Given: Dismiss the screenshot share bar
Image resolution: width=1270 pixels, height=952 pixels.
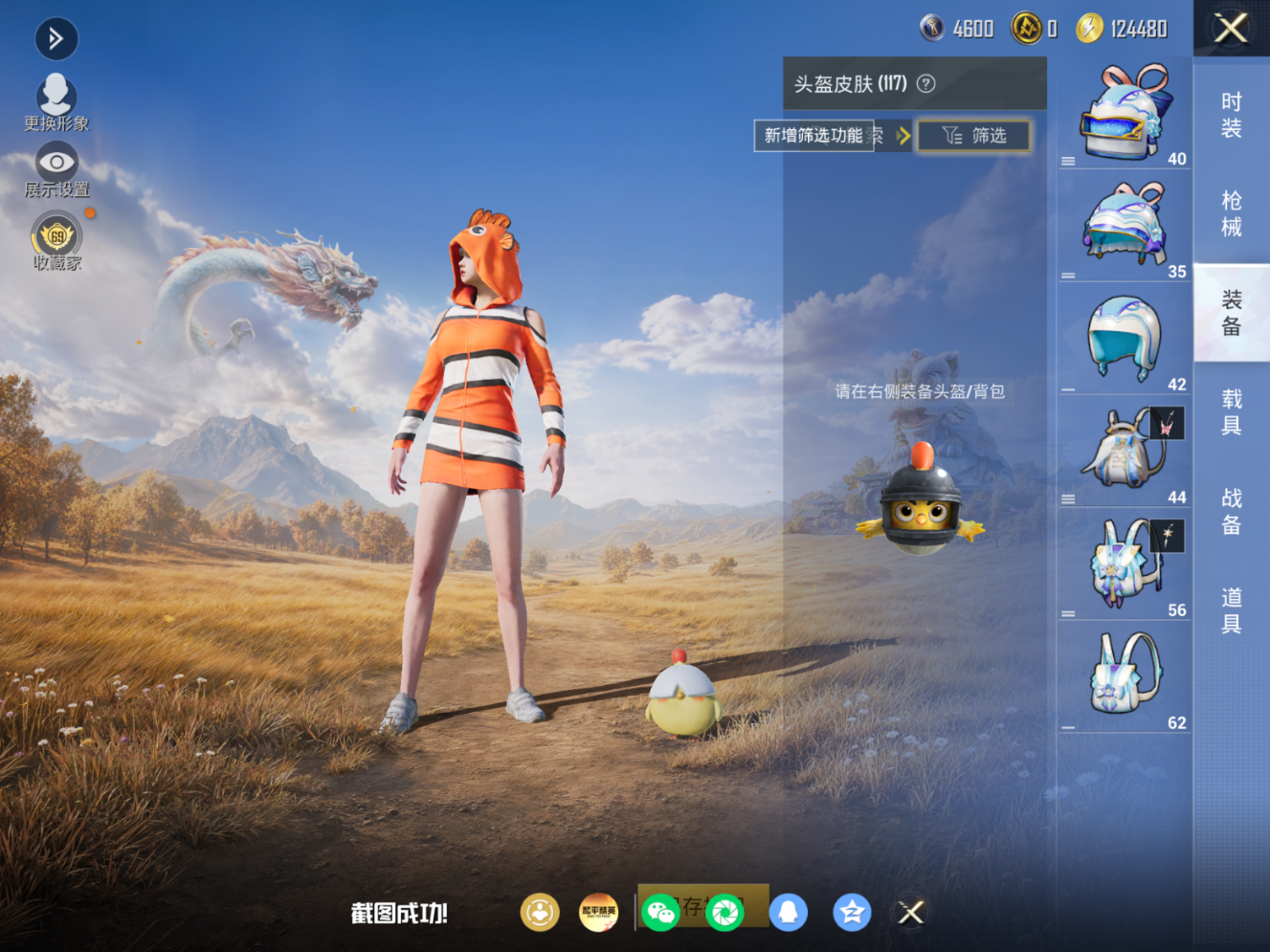Looking at the screenshot, I should 911,913.
